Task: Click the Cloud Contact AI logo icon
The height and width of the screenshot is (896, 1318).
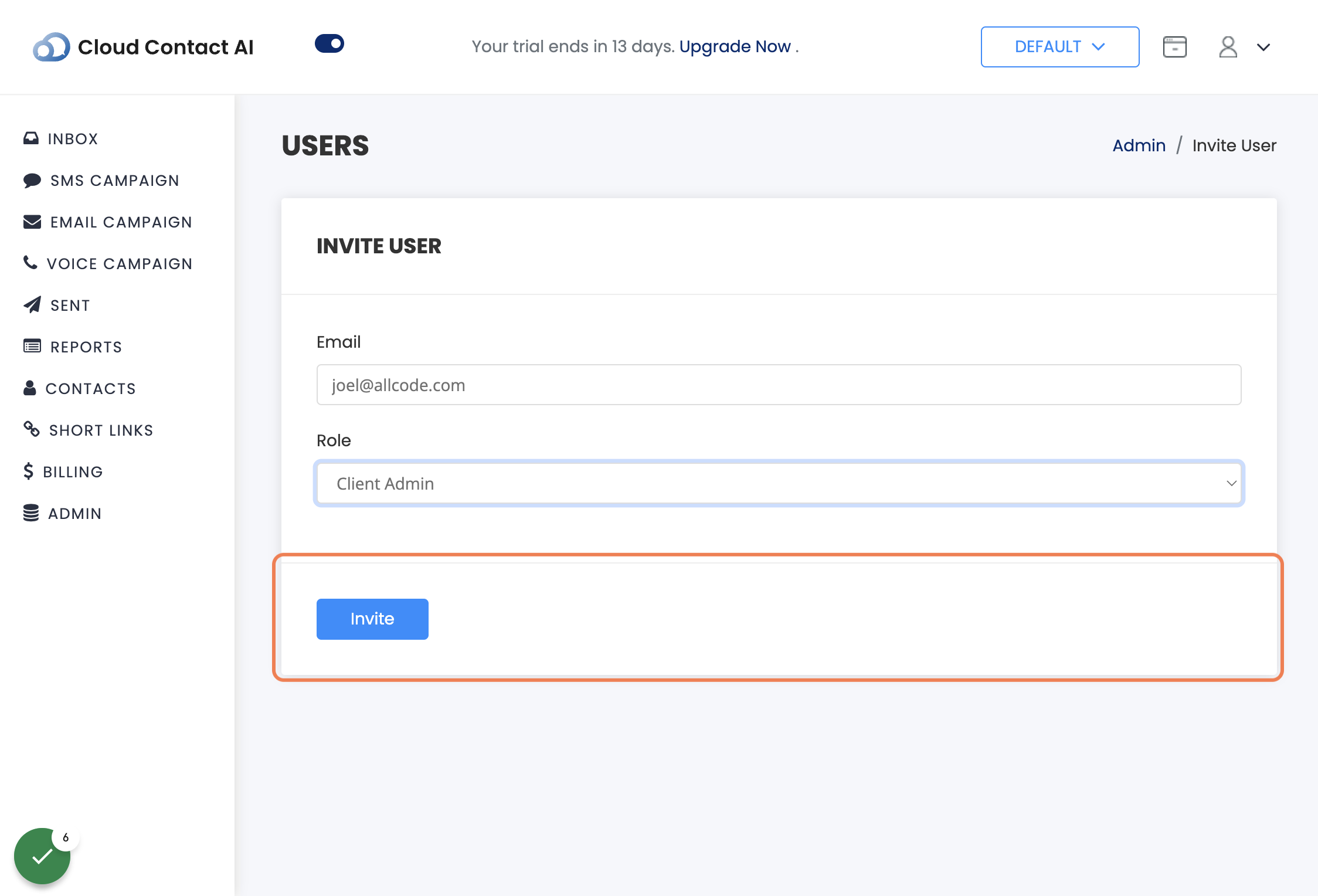Action: coord(52,47)
